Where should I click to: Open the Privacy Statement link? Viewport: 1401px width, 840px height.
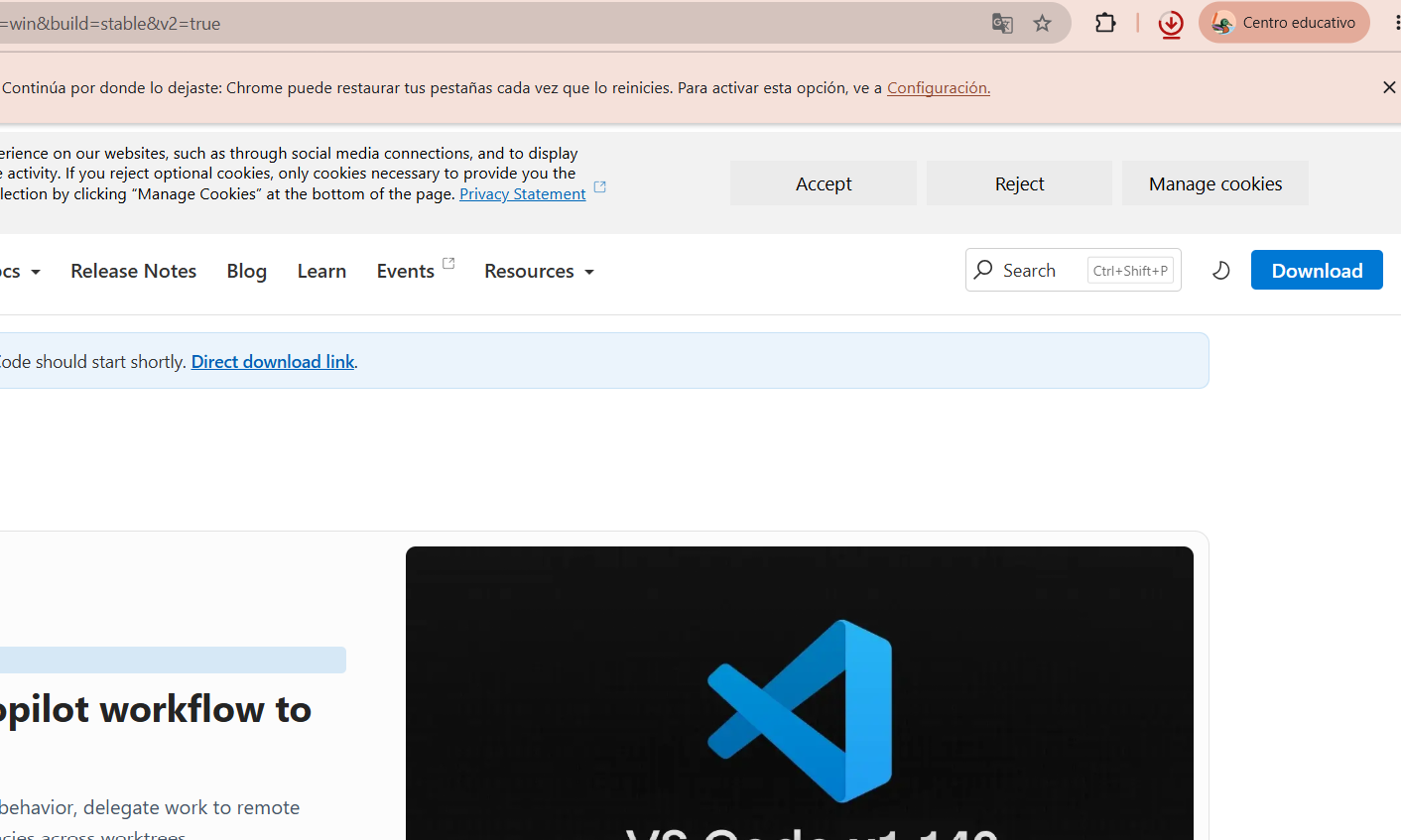(x=523, y=193)
